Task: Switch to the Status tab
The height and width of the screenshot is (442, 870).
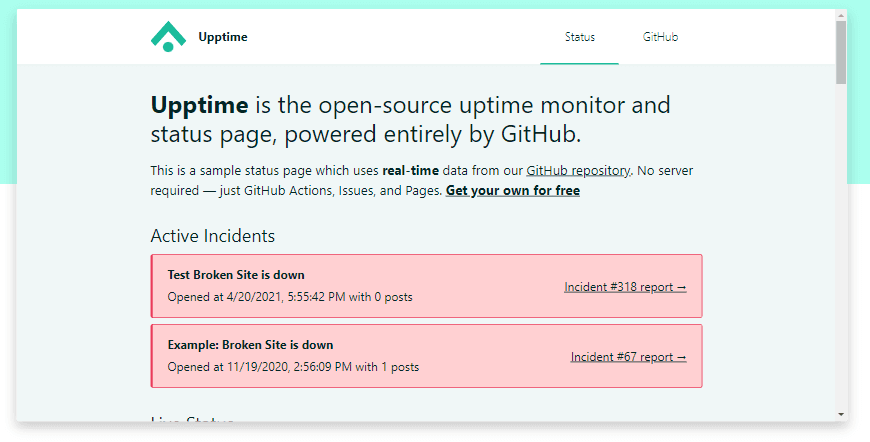Action: pyautogui.click(x=579, y=37)
